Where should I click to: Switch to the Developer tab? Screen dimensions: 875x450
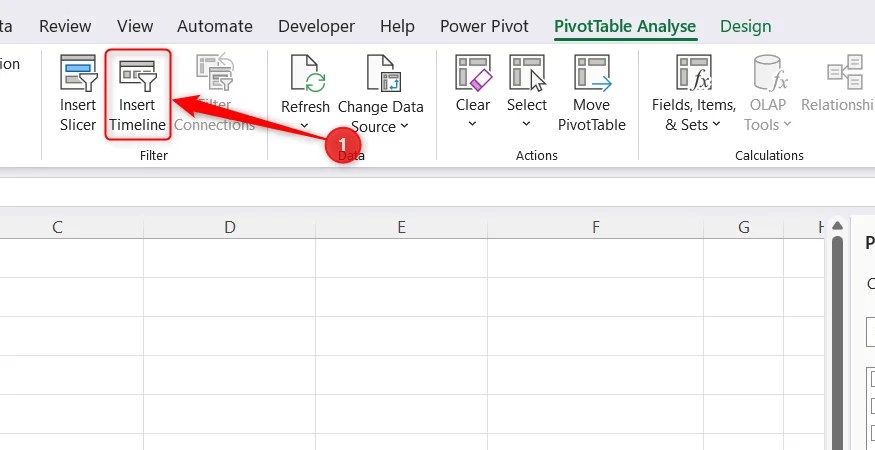(x=316, y=26)
